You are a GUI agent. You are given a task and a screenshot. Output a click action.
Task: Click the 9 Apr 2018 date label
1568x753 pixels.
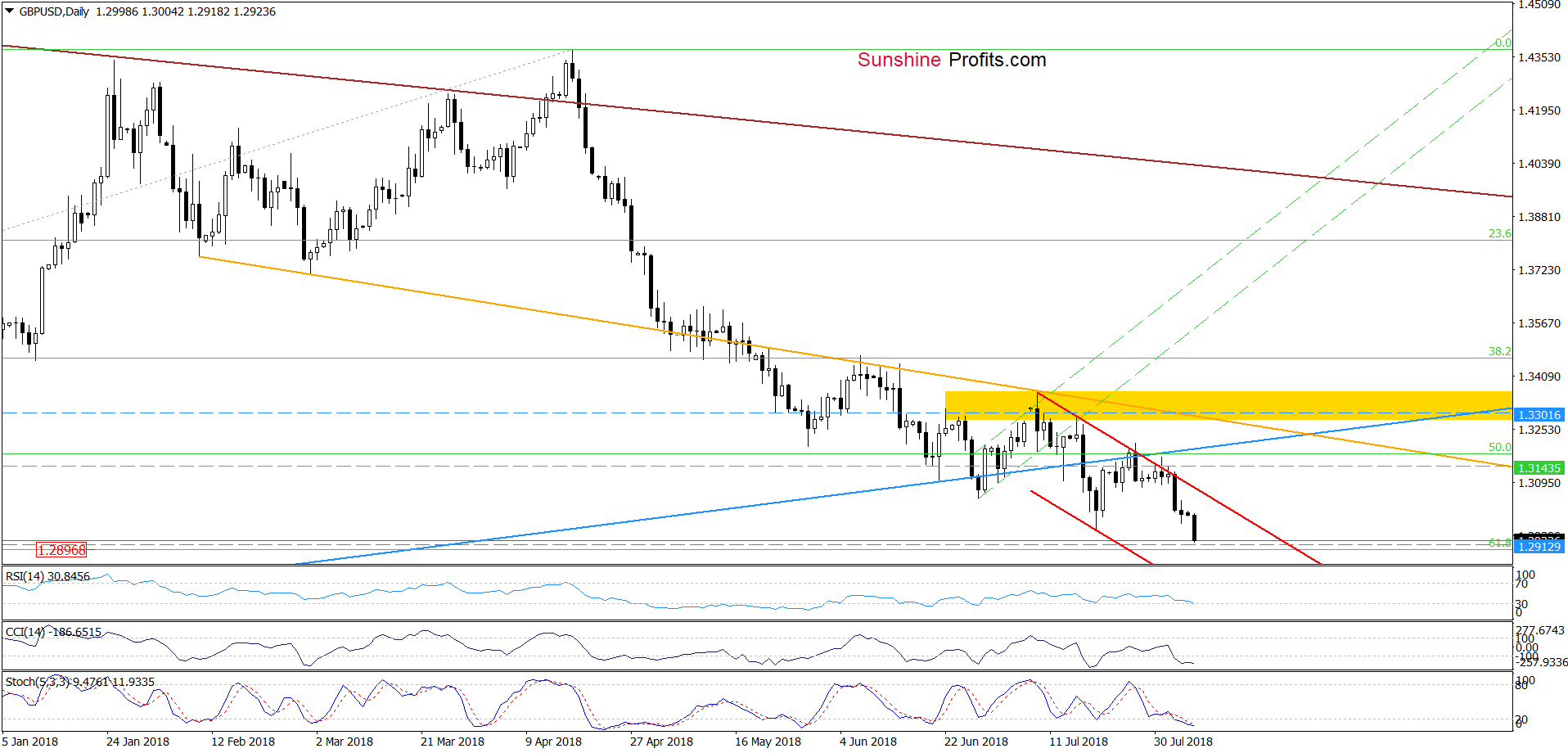[554, 742]
